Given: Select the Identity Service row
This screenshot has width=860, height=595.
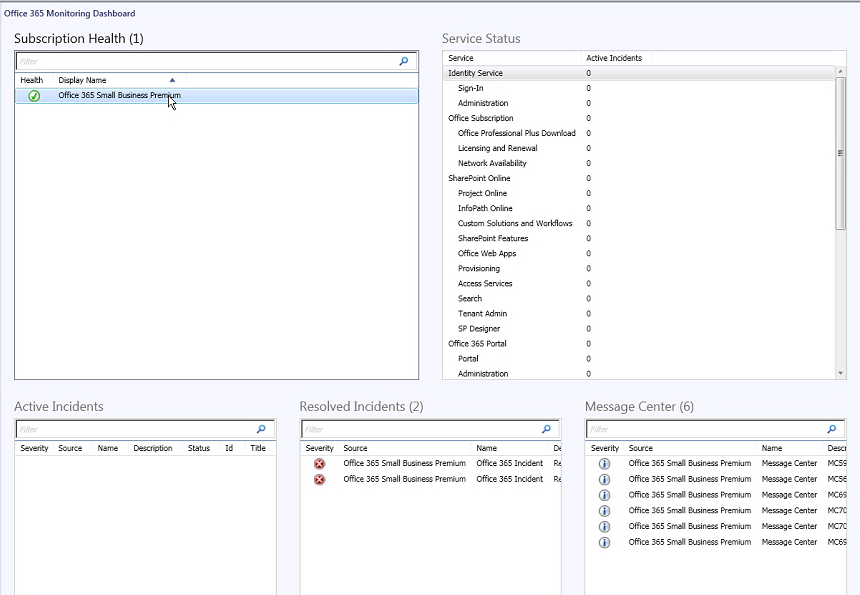Looking at the screenshot, I should [639, 73].
